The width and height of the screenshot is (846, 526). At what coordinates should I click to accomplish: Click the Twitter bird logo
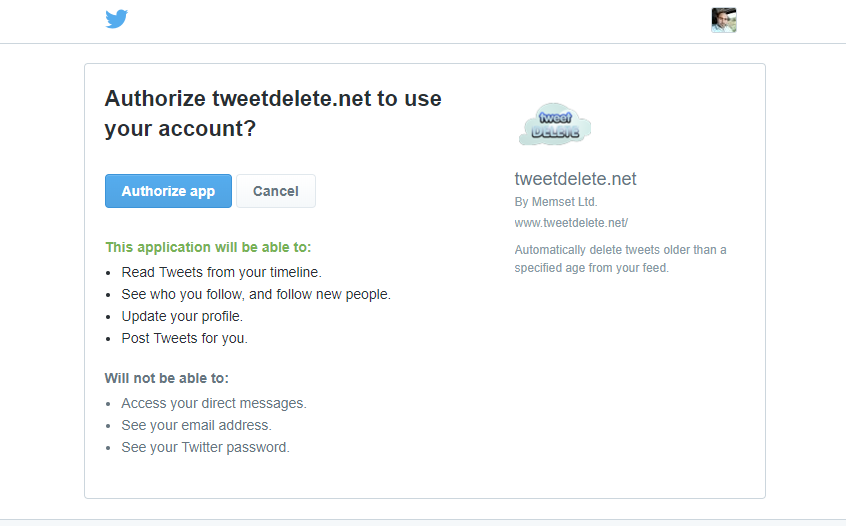tap(117, 19)
